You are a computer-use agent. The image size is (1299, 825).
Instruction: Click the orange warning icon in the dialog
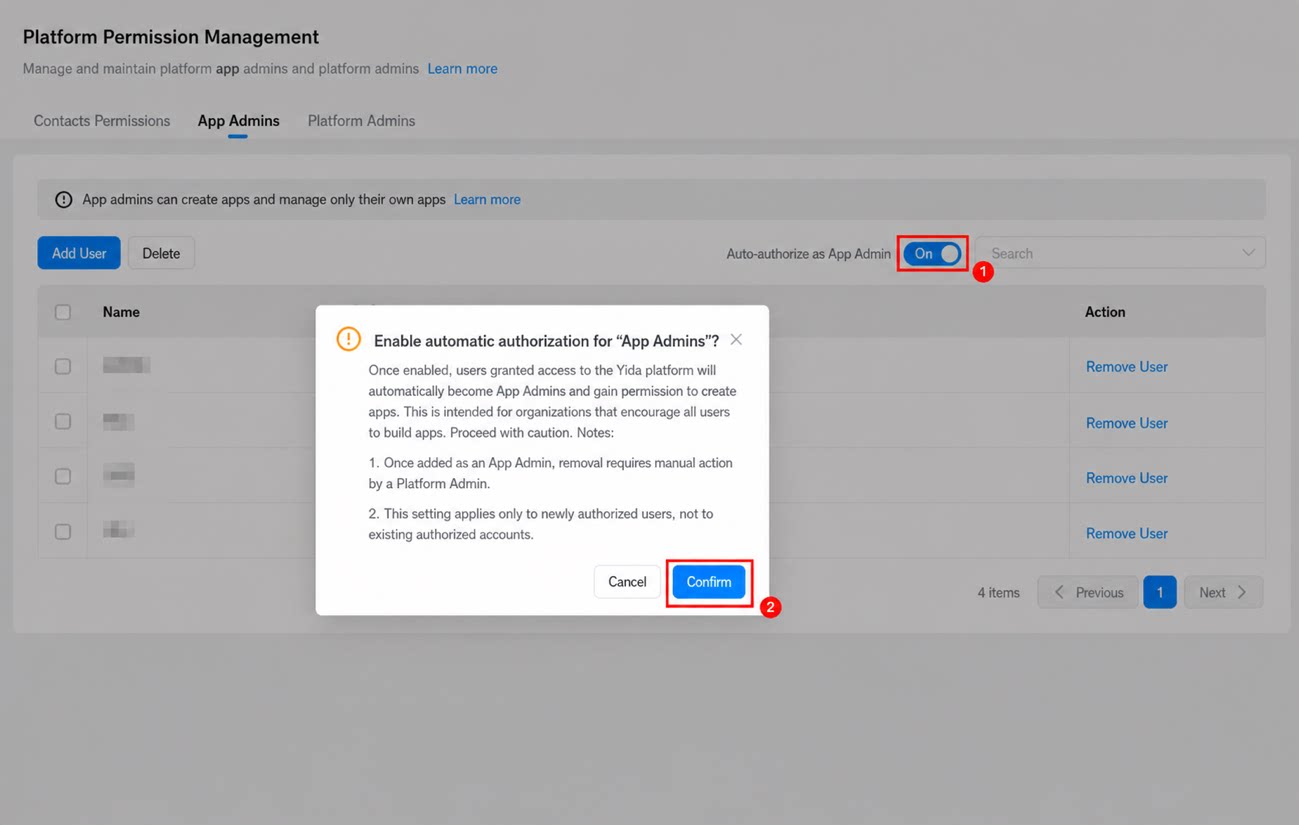(348, 339)
